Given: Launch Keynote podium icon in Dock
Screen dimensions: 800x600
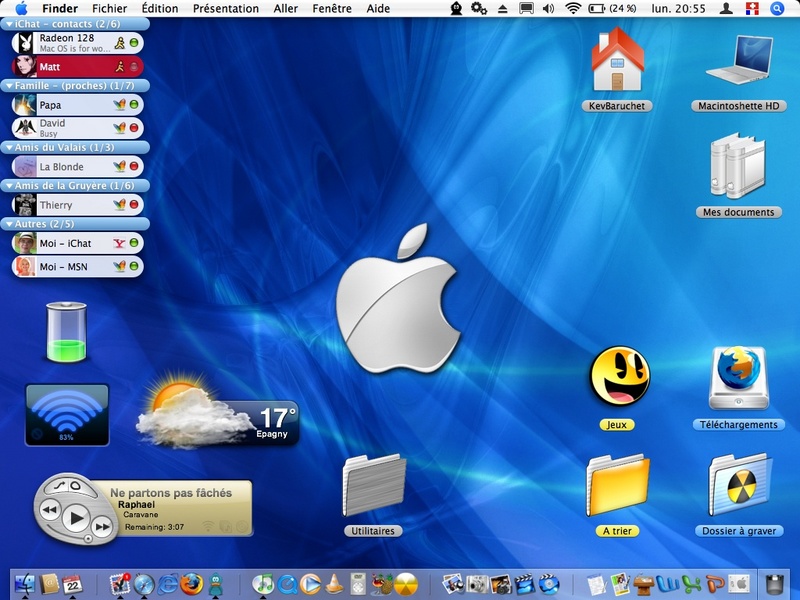Looking at the screenshot, I should [644, 584].
